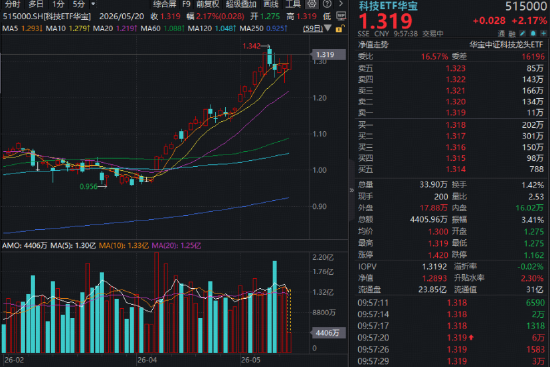This screenshot has height=367, width=550.
Task: Toggle the chart lock icon
Action: (340, 28)
